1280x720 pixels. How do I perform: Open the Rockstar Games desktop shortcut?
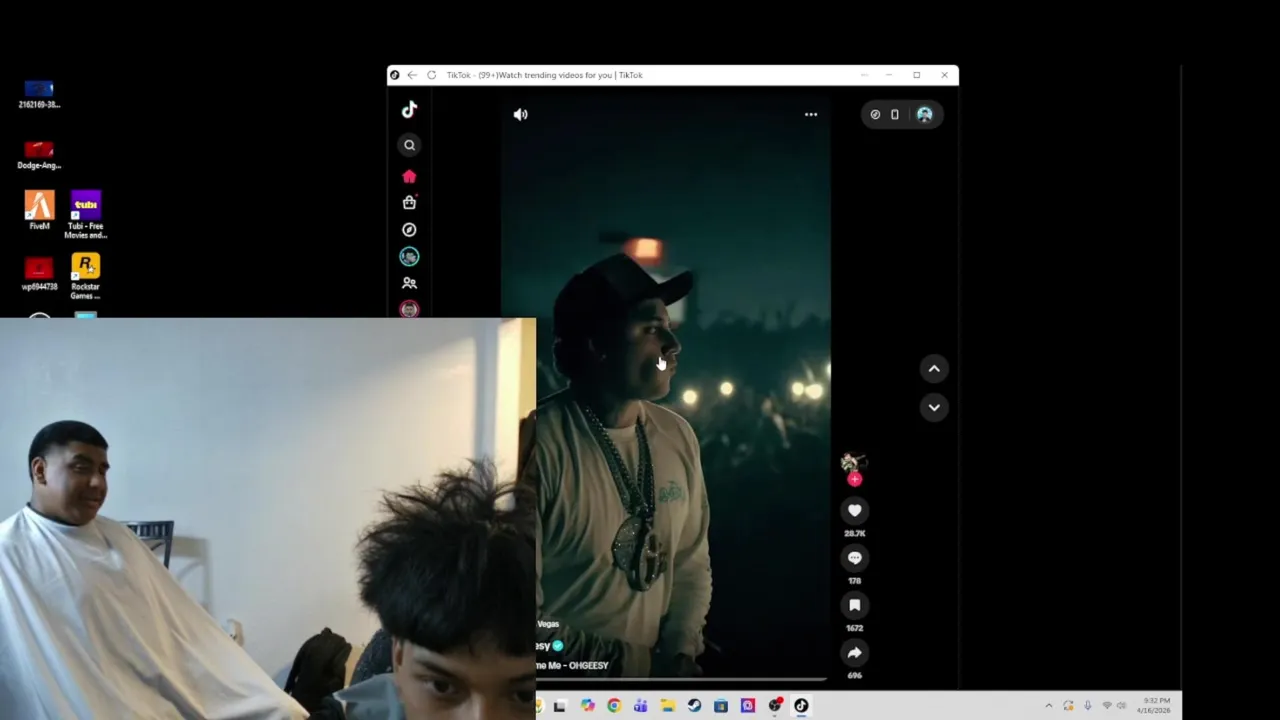86,276
